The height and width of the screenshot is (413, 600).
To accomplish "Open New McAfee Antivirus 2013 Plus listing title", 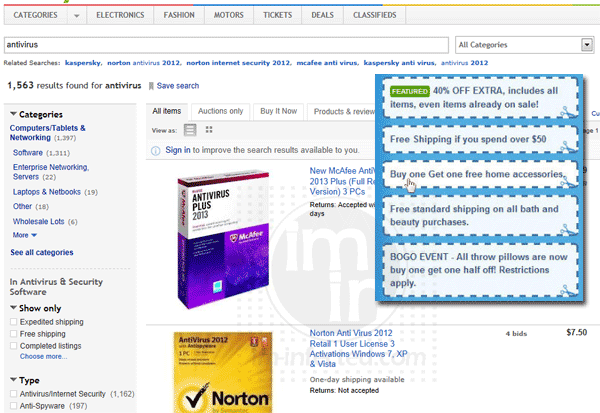I will tap(342, 181).
